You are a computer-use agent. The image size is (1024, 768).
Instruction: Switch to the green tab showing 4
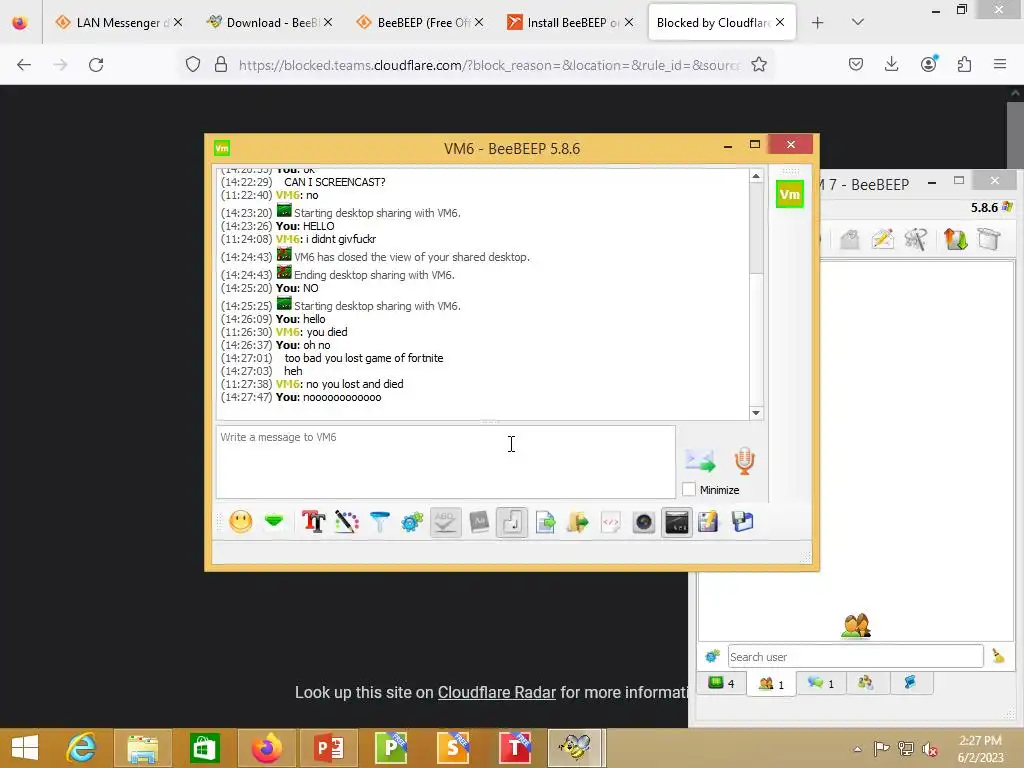click(x=721, y=683)
